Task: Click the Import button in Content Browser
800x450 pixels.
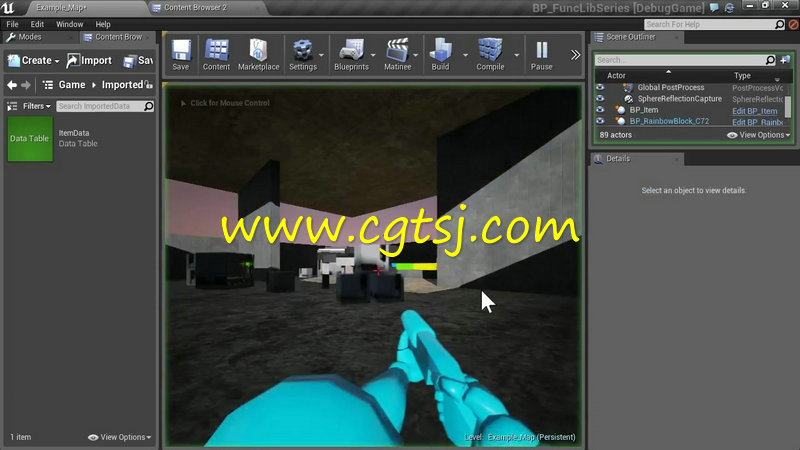Action: (x=89, y=60)
